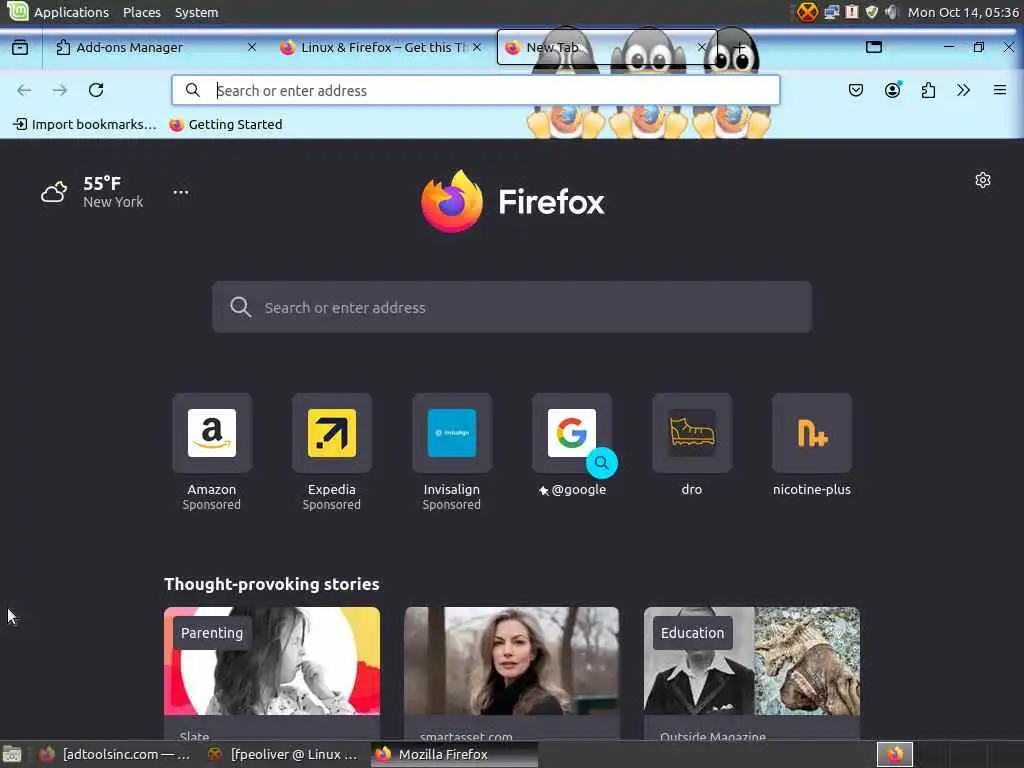
Task: Open the Pocket save icon
Action: (856, 90)
